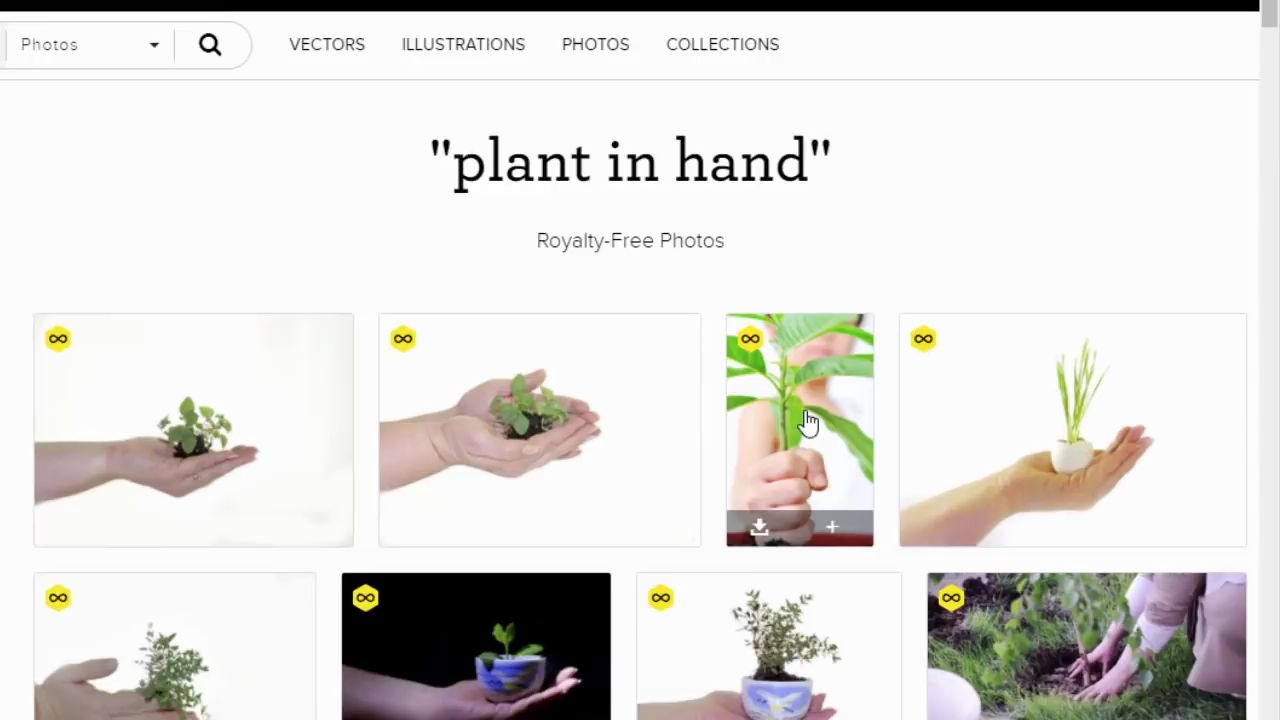
Task: View the blue bowl plant on black background
Action: (x=476, y=646)
